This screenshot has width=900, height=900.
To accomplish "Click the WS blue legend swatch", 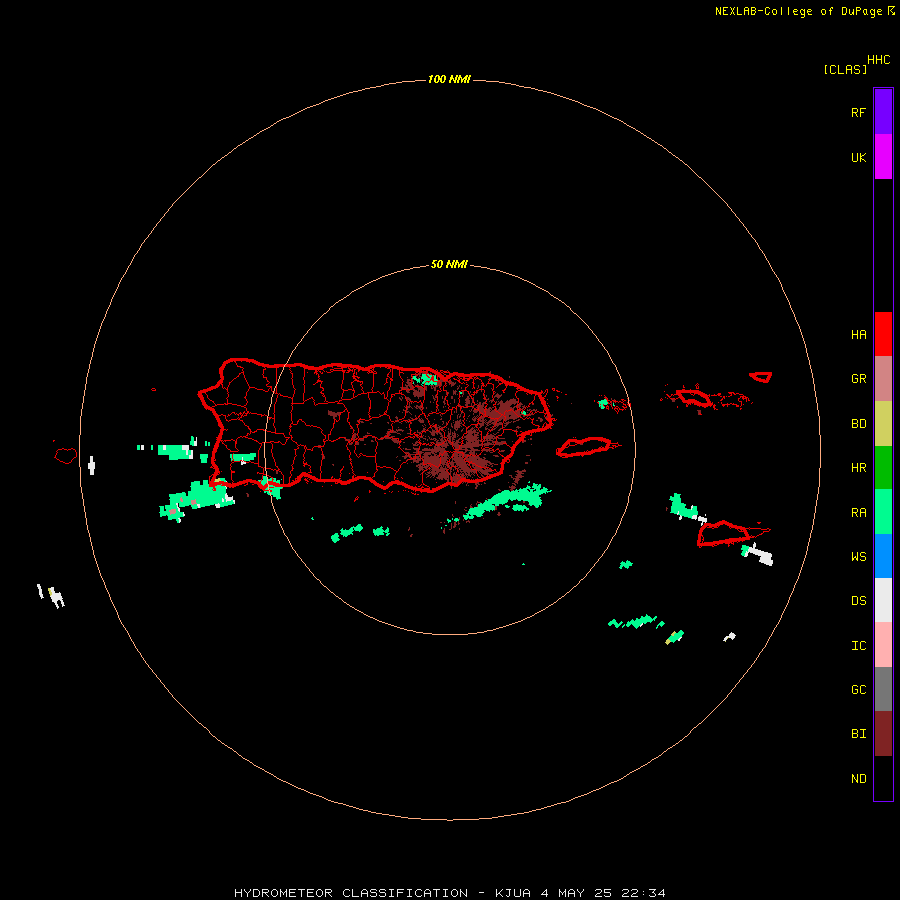I will 883,556.
